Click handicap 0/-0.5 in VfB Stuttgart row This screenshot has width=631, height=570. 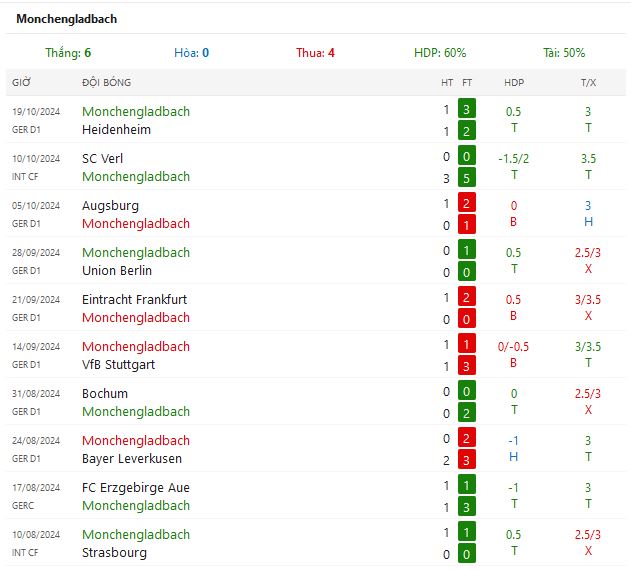(x=513, y=347)
